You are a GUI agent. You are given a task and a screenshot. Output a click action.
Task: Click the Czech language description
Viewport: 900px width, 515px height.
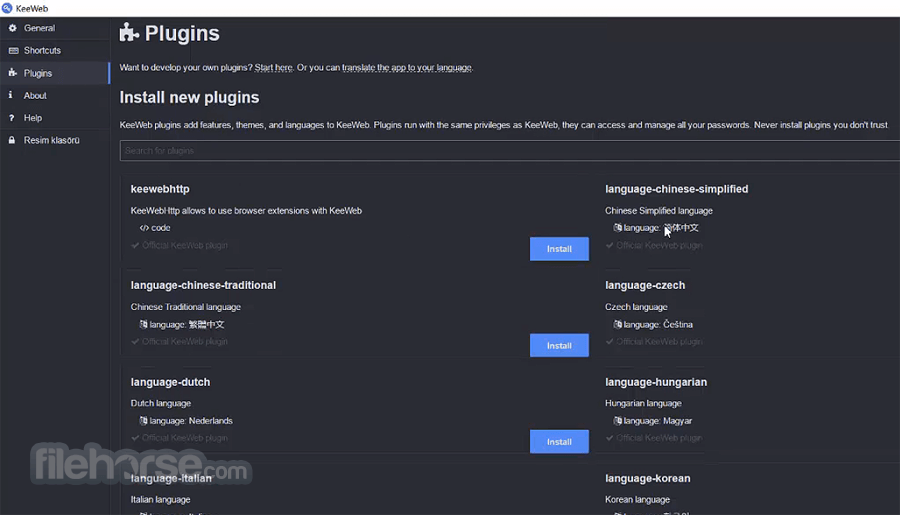[x=636, y=307]
